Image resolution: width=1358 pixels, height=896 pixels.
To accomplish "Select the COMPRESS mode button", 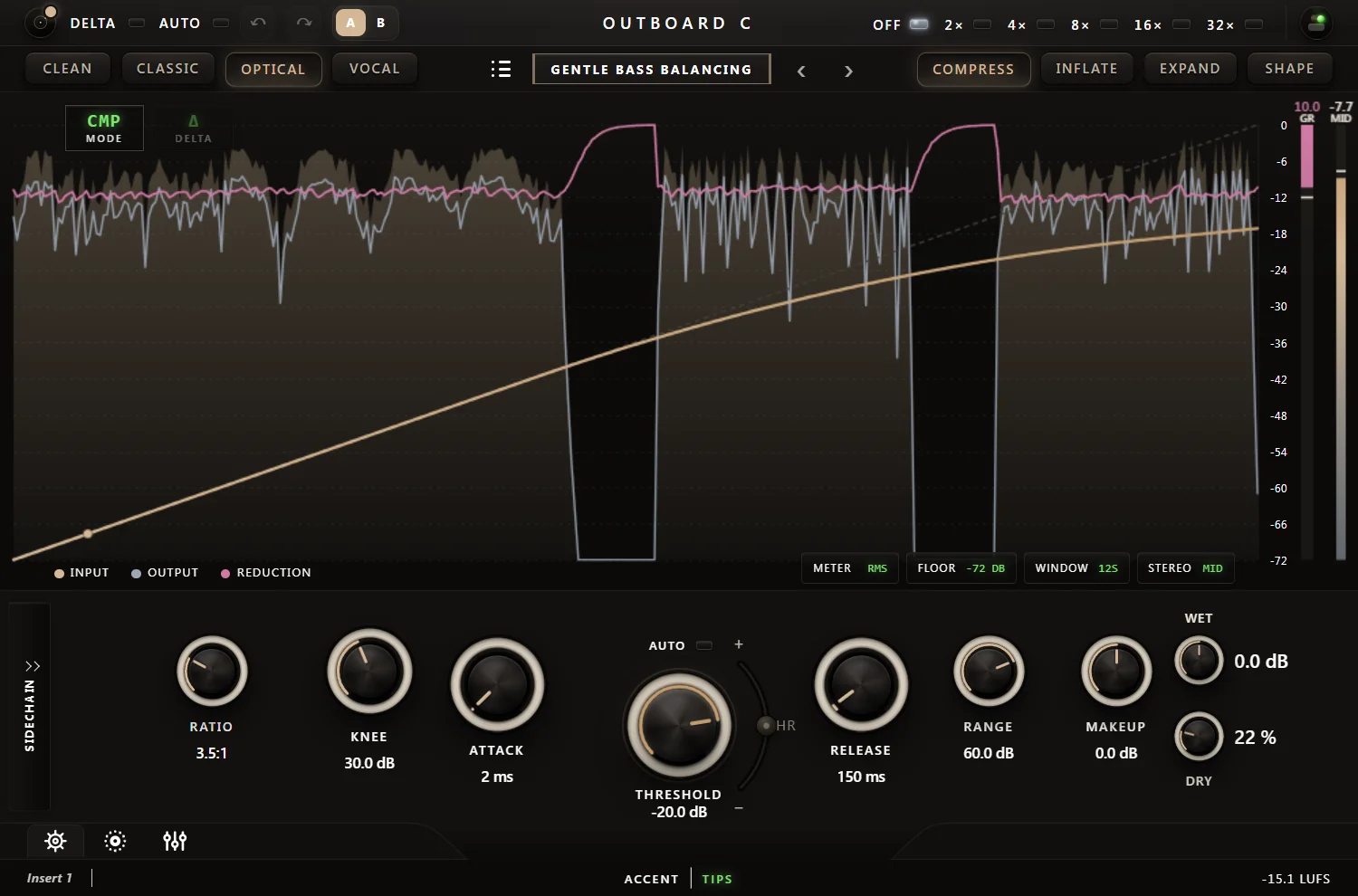I will point(973,70).
